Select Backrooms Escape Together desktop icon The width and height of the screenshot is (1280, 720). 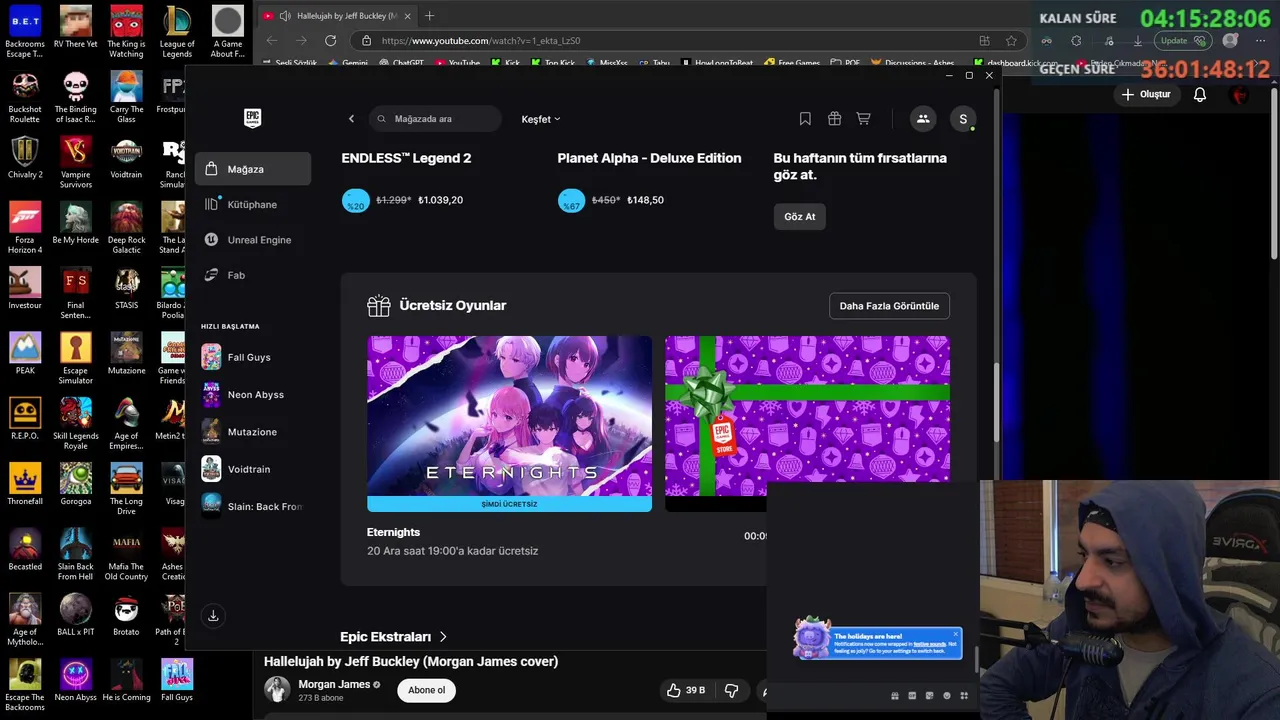coord(25,32)
